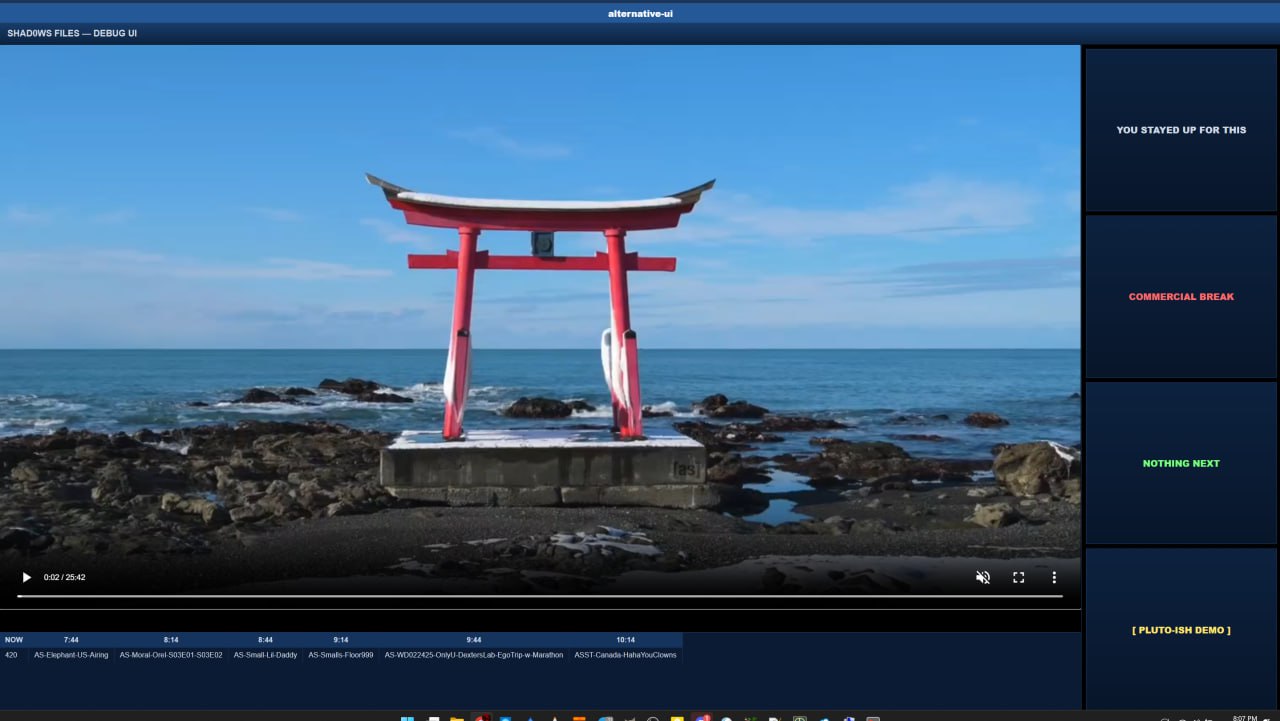
Task: Click the video progress seek bar
Action: point(540,596)
